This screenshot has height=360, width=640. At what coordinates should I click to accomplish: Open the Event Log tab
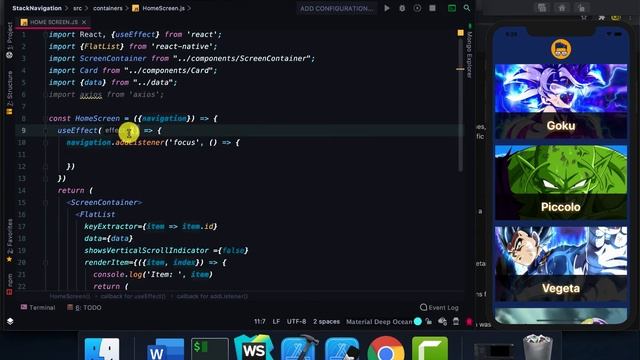click(439, 307)
